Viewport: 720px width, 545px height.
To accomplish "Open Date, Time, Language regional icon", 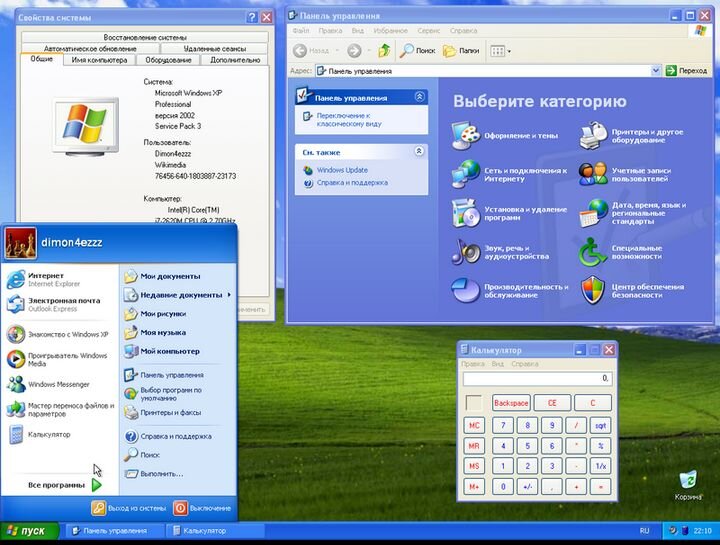I will [x=593, y=214].
